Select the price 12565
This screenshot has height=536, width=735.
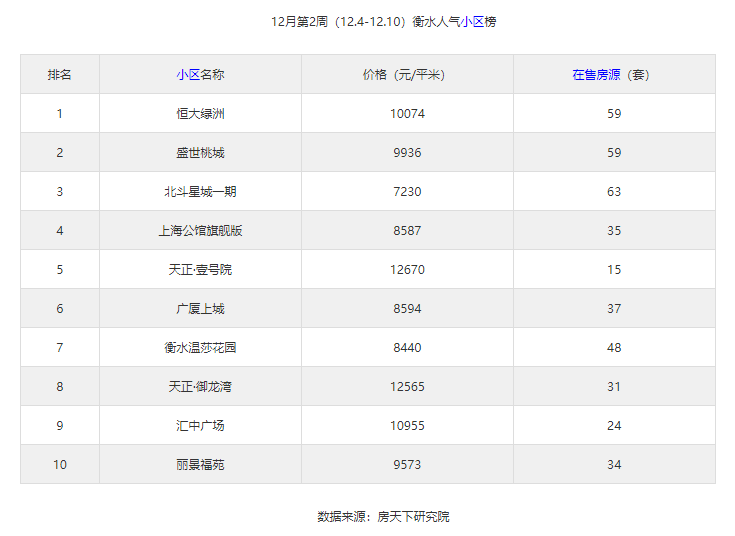[x=407, y=386]
